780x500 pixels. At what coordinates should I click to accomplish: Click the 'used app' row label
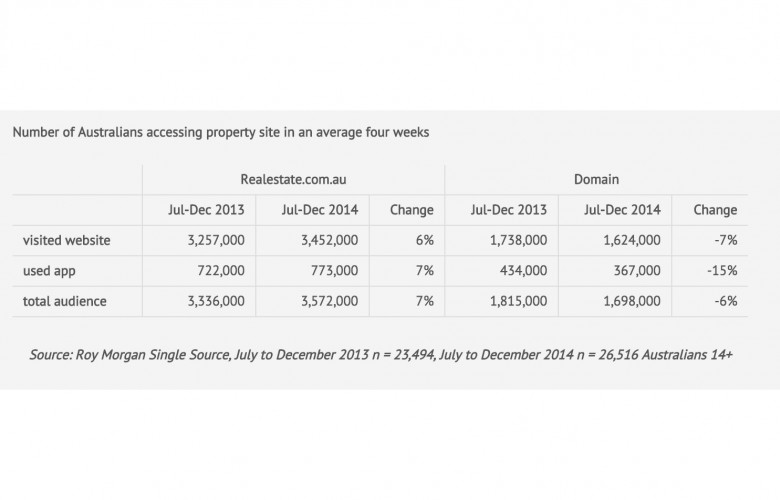tap(49, 271)
